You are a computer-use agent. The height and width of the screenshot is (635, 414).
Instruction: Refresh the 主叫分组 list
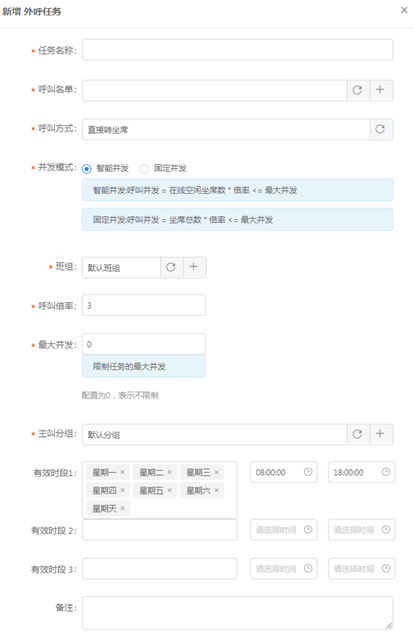click(357, 434)
